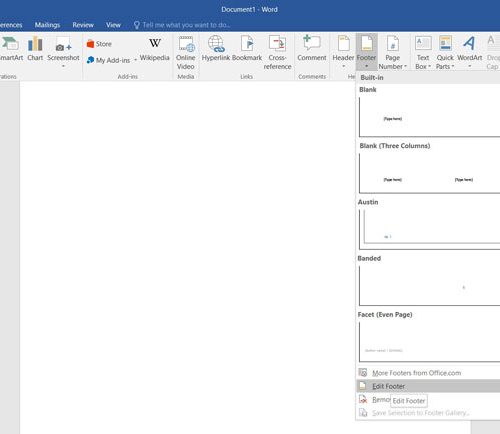Click the More Footers from Office.com icon
This screenshot has width=500, height=434.
[x=363, y=372]
